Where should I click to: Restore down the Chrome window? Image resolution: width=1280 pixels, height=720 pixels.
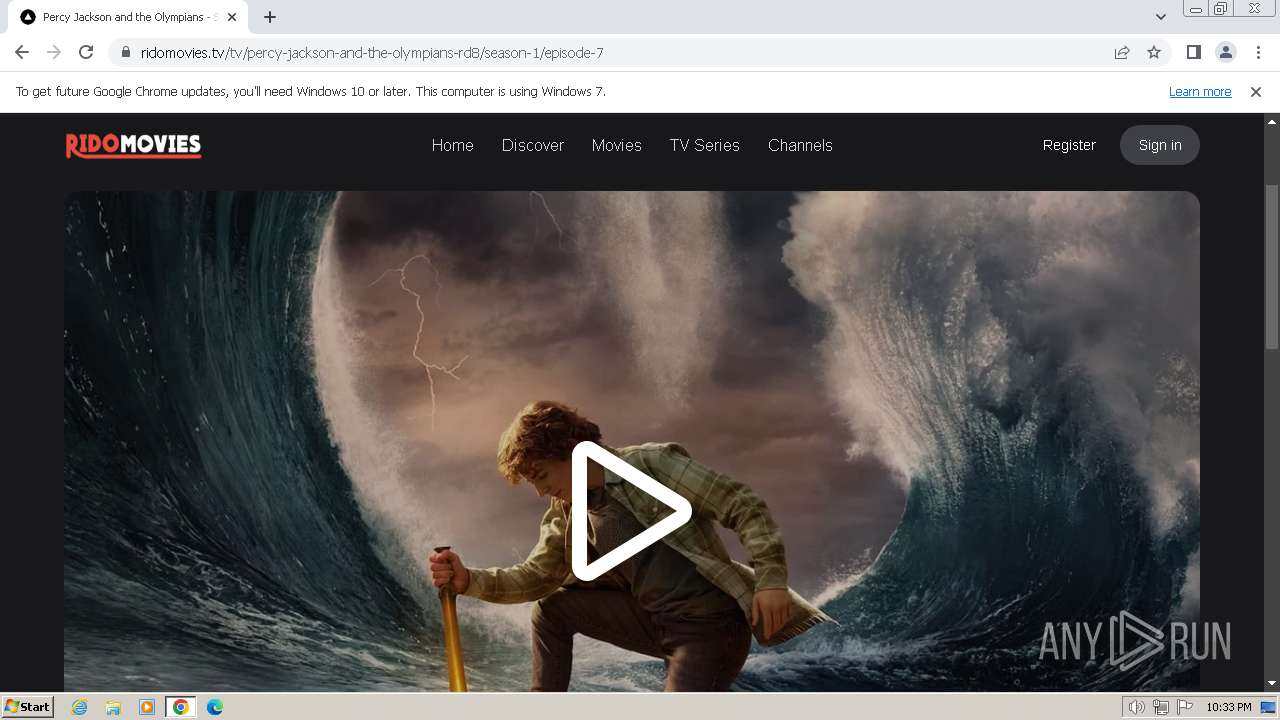1221,9
